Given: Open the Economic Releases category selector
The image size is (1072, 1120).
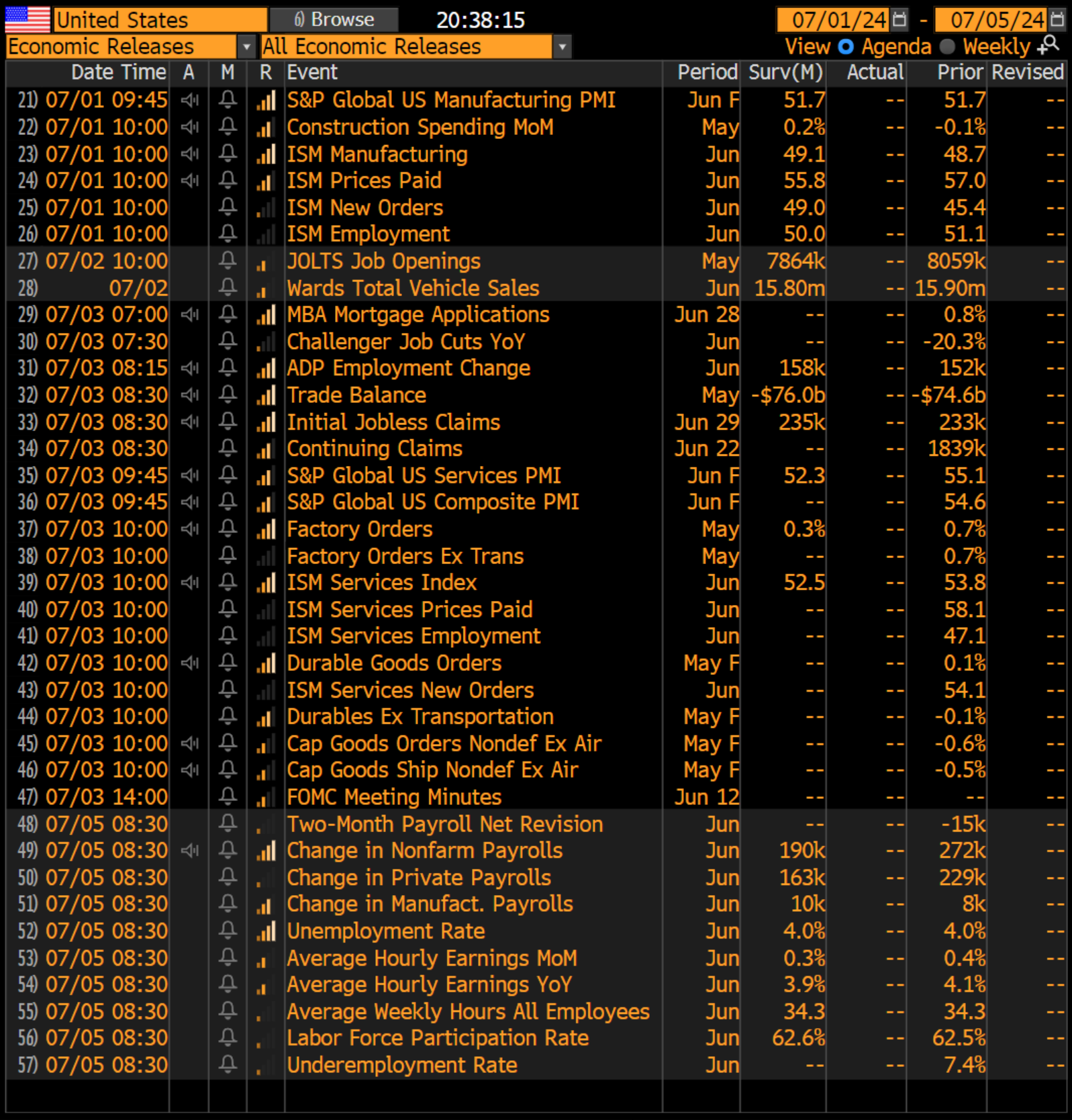Looking at the screenshot, I should click(x=121, y=46).
